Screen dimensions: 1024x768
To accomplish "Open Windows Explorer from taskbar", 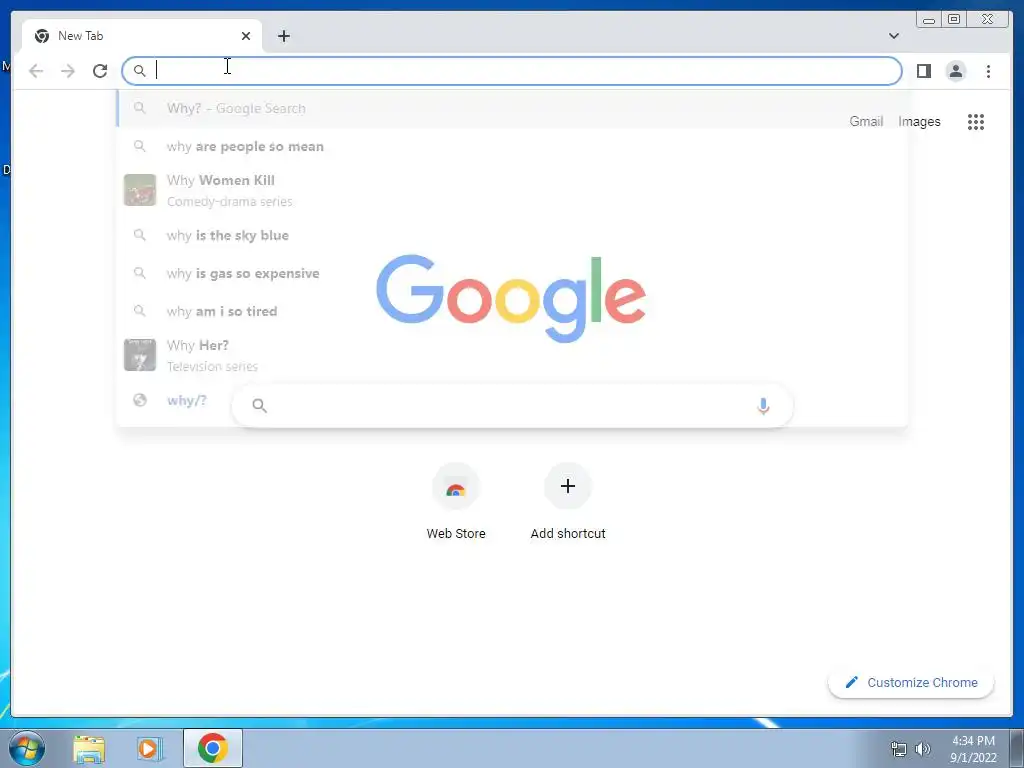I will (x=89, y=748).
